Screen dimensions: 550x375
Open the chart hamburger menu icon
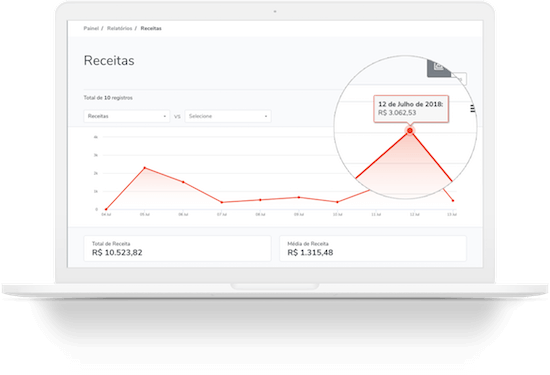[x=472, y=109]
